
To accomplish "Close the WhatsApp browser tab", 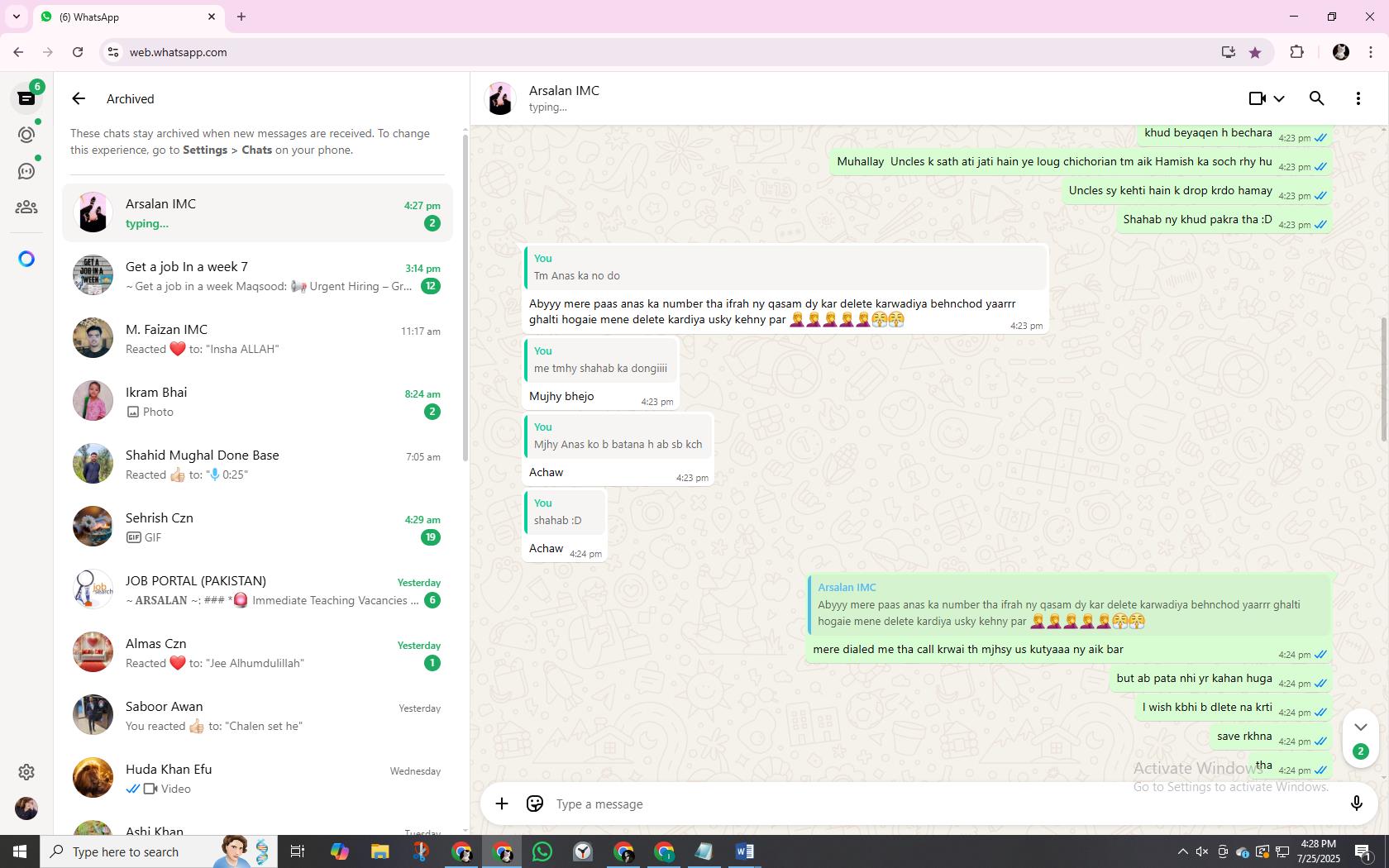I will tap(212, 17).
